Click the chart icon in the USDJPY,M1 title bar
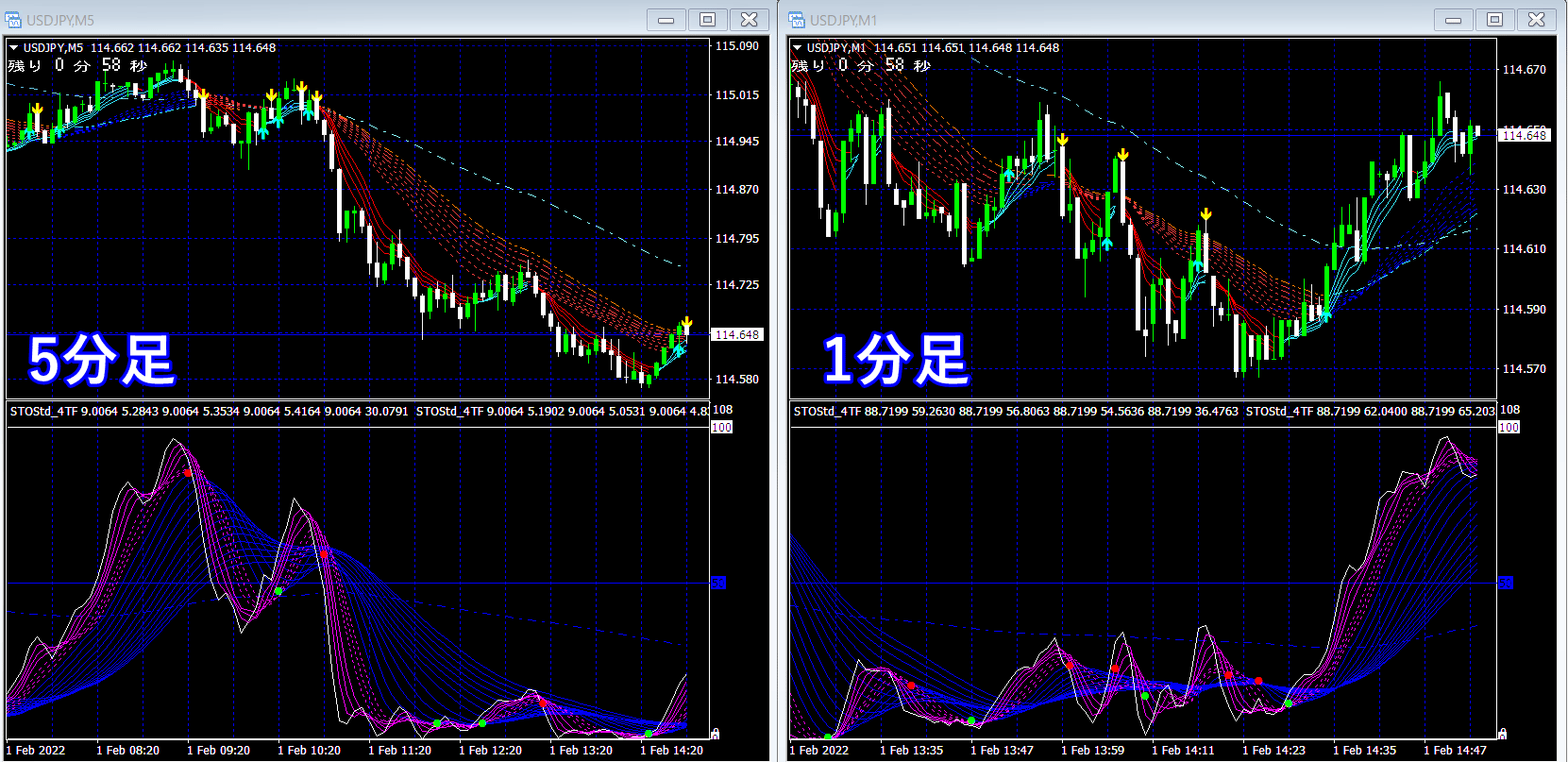Image resolution: width=1568 pixels, height=762 pixels. click(x=797, y=20)
